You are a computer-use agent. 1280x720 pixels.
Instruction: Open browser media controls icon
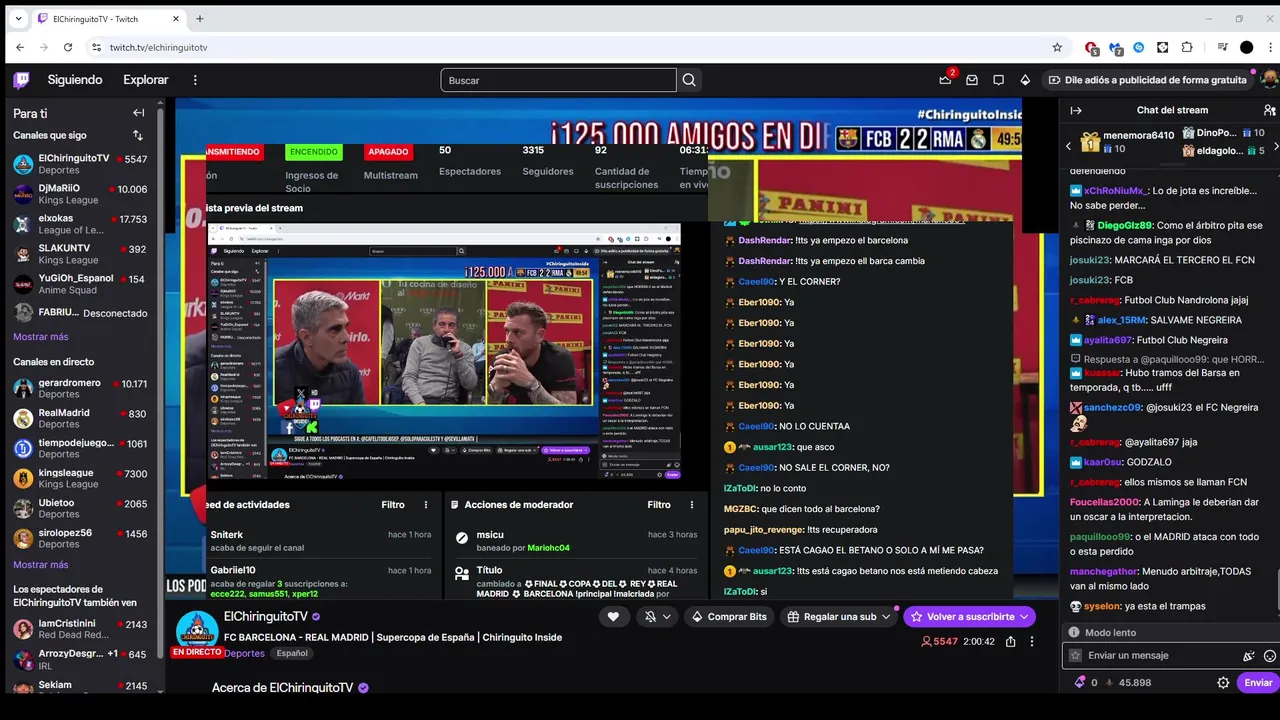[x=1222, y=47]
